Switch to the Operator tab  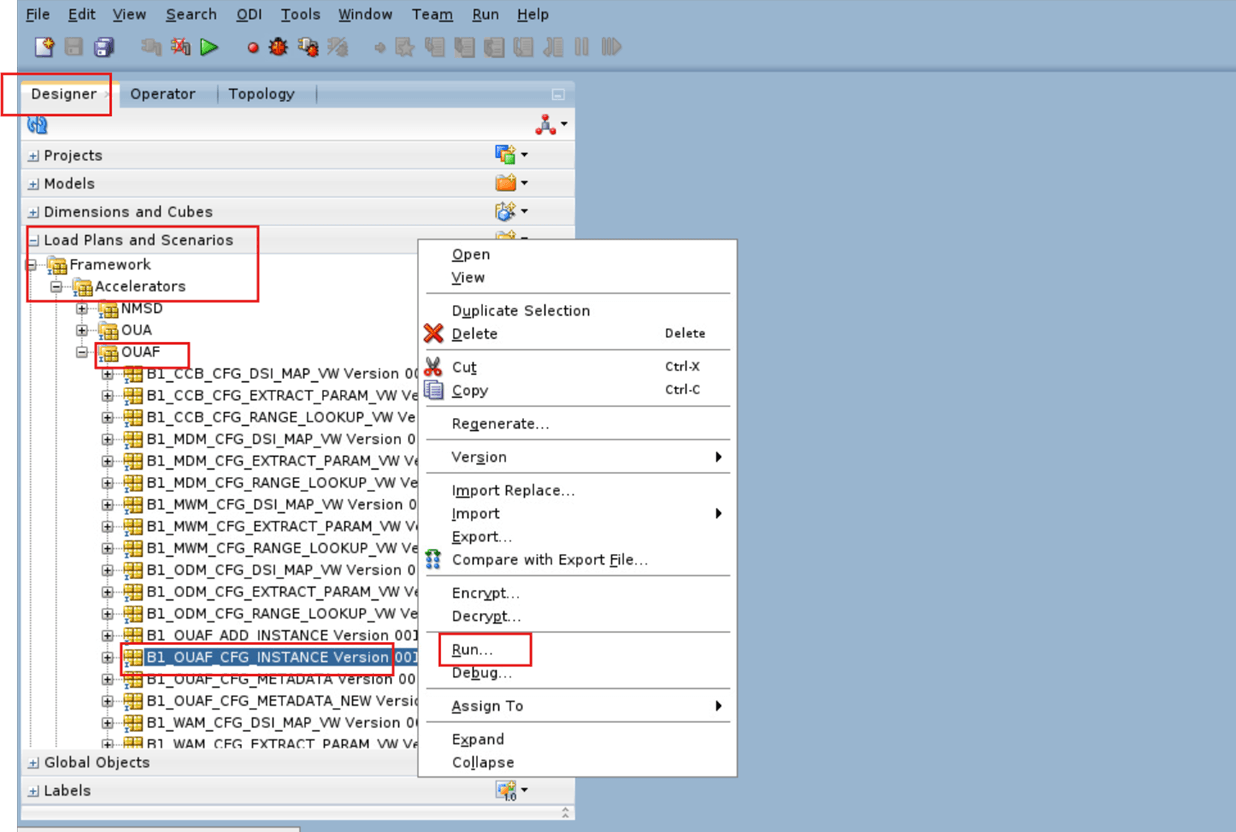pyautogui.click(x=164, y=93)
